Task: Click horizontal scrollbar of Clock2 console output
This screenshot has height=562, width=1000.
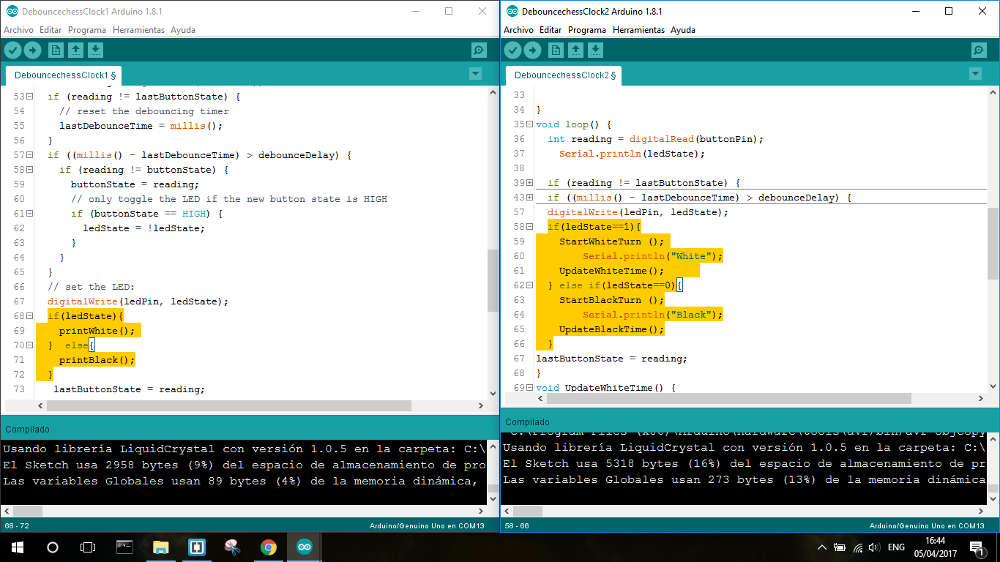Action: (x=527, y=511)
